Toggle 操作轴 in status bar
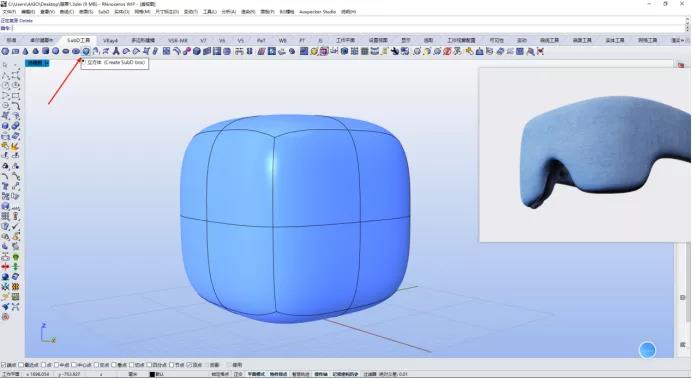The width and height of the screenshot is (692, 379). pos(321,374)
